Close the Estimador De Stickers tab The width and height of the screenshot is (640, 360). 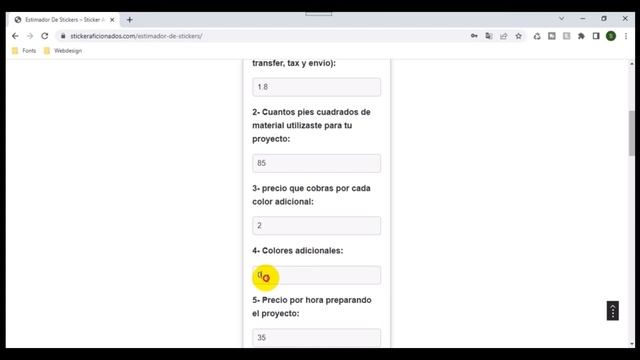[112, 20]
